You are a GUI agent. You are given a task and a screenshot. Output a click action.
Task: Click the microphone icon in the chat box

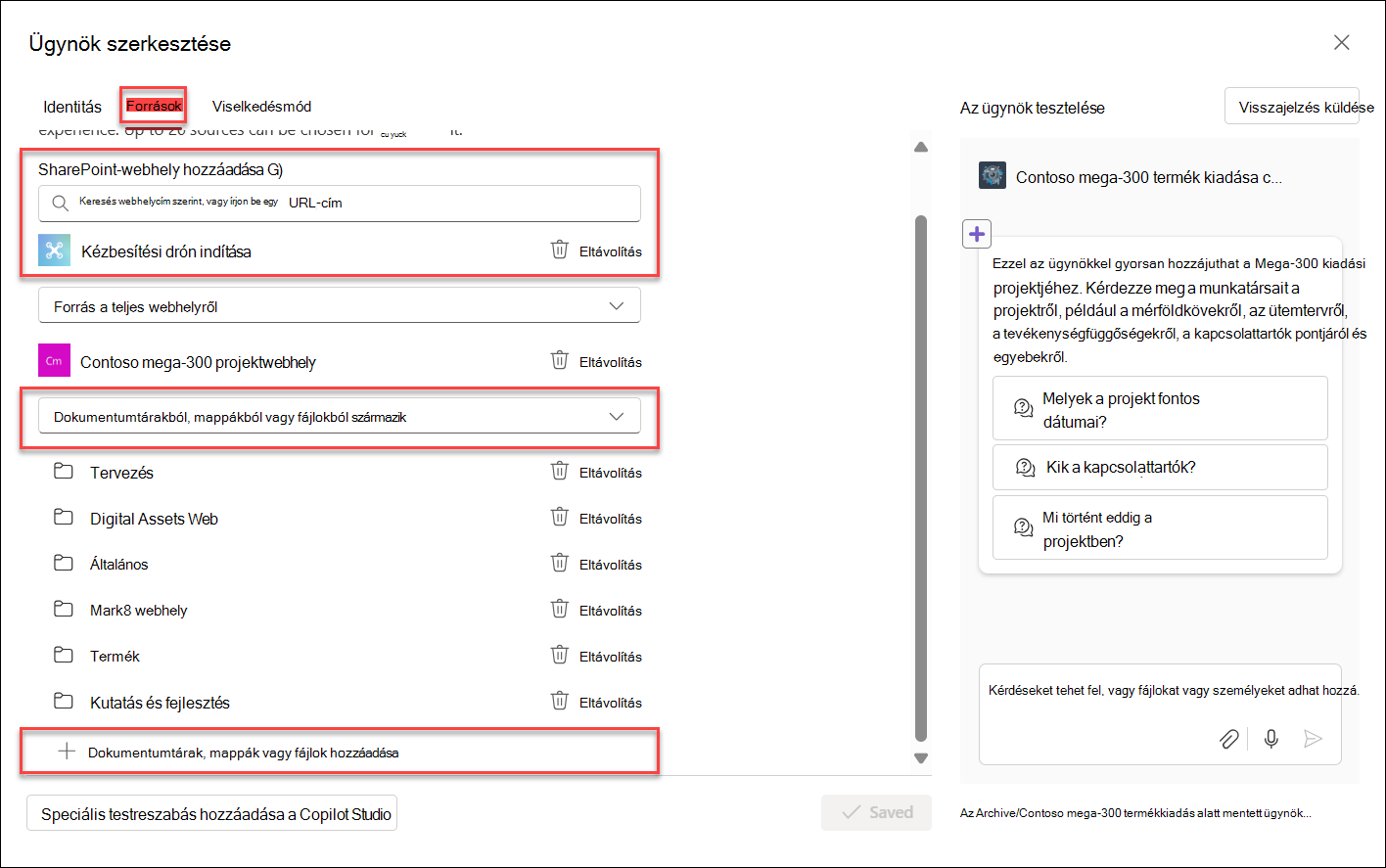click(1271, 739)
